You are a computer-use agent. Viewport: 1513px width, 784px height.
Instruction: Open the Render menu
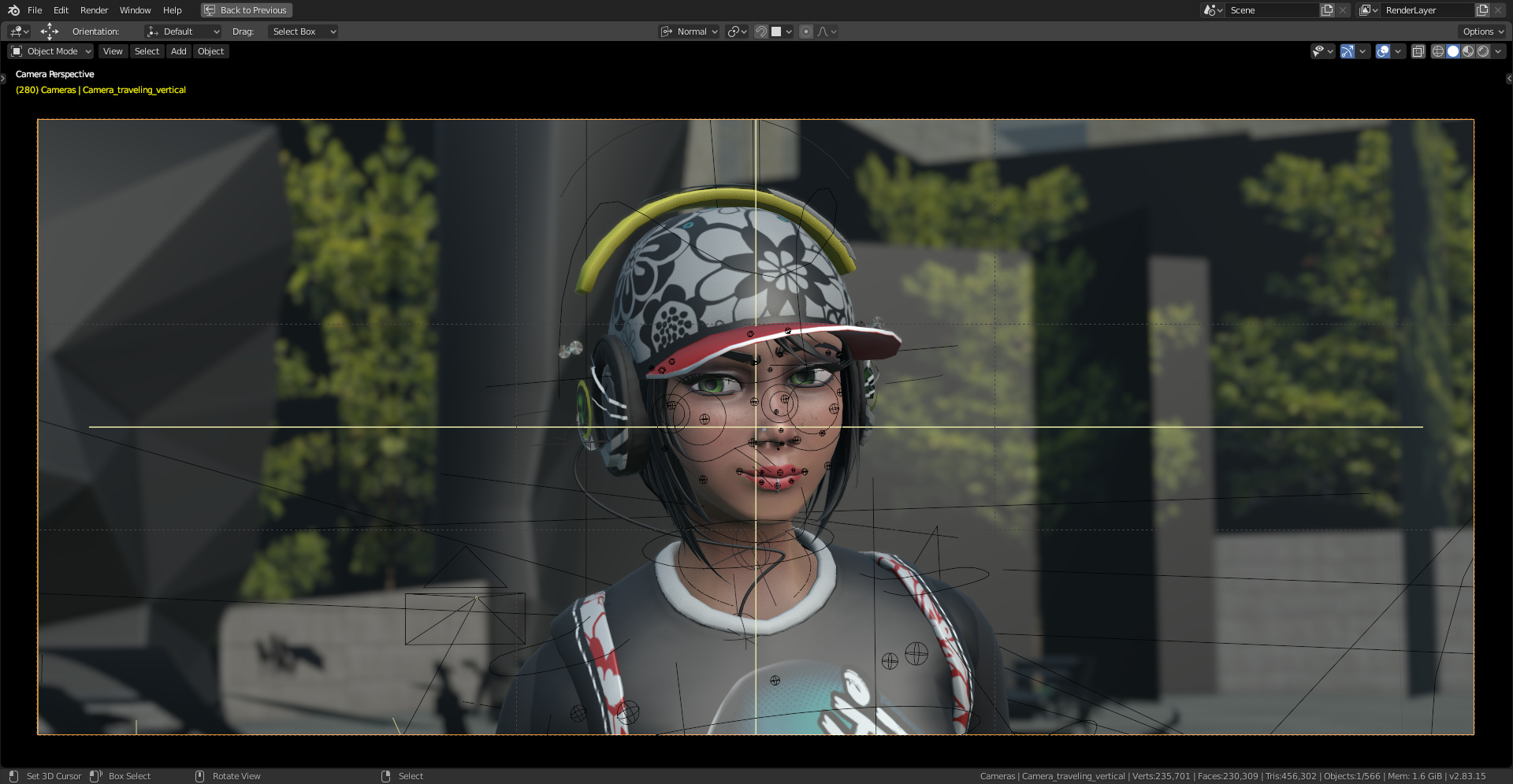[94, 10]
